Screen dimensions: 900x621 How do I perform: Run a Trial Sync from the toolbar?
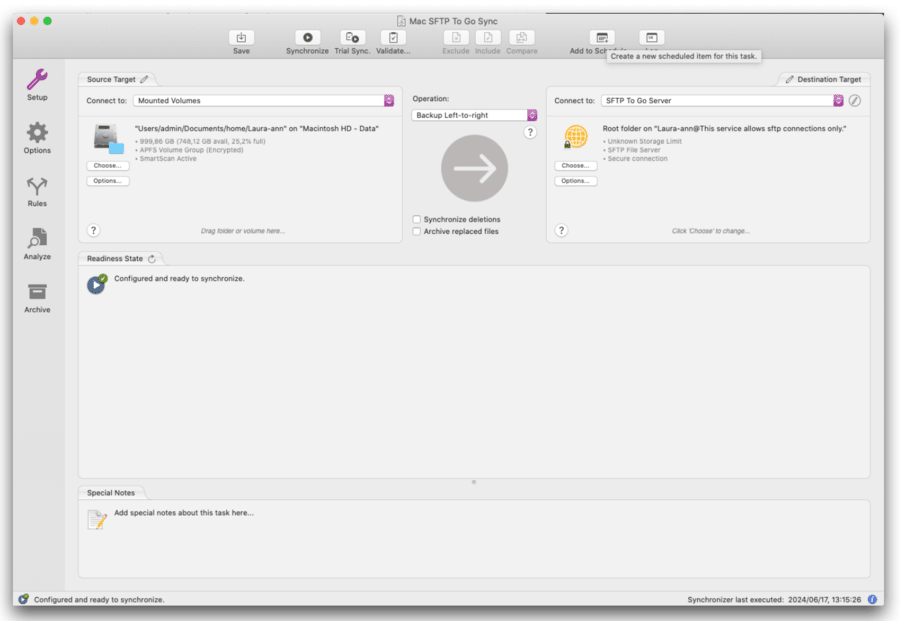(352, 40)
